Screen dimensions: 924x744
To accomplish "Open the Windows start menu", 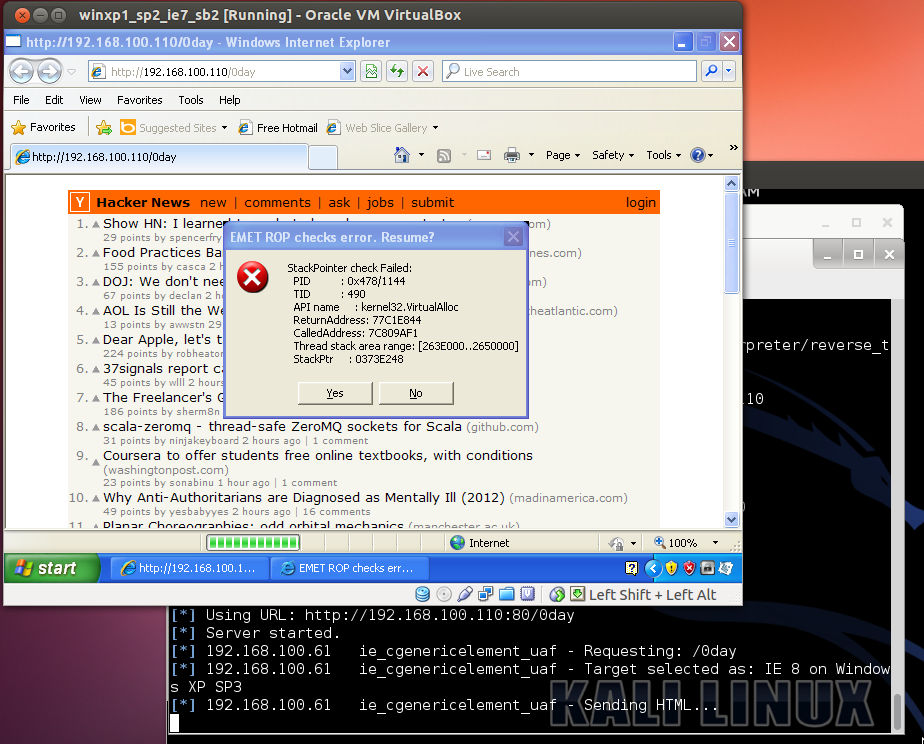I will 52,568.
